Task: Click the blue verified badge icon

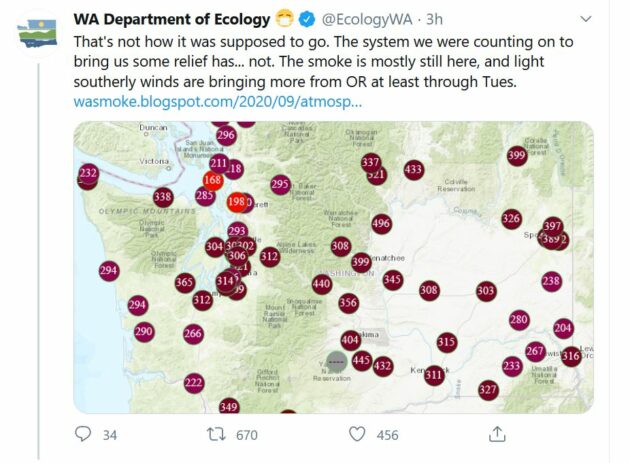Action: tap(308, 19)
